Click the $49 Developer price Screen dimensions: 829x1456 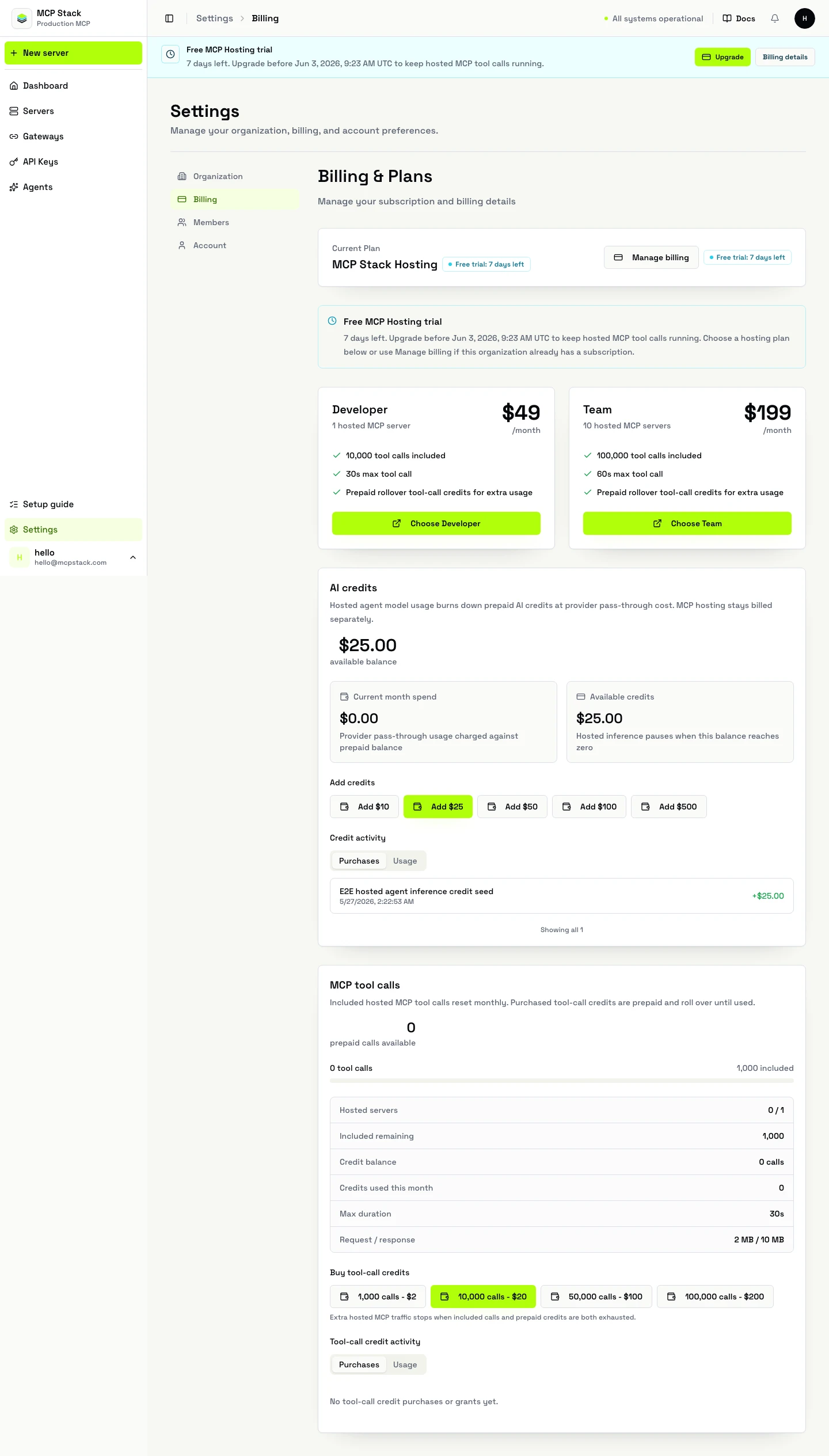click(x=521, y=413)
